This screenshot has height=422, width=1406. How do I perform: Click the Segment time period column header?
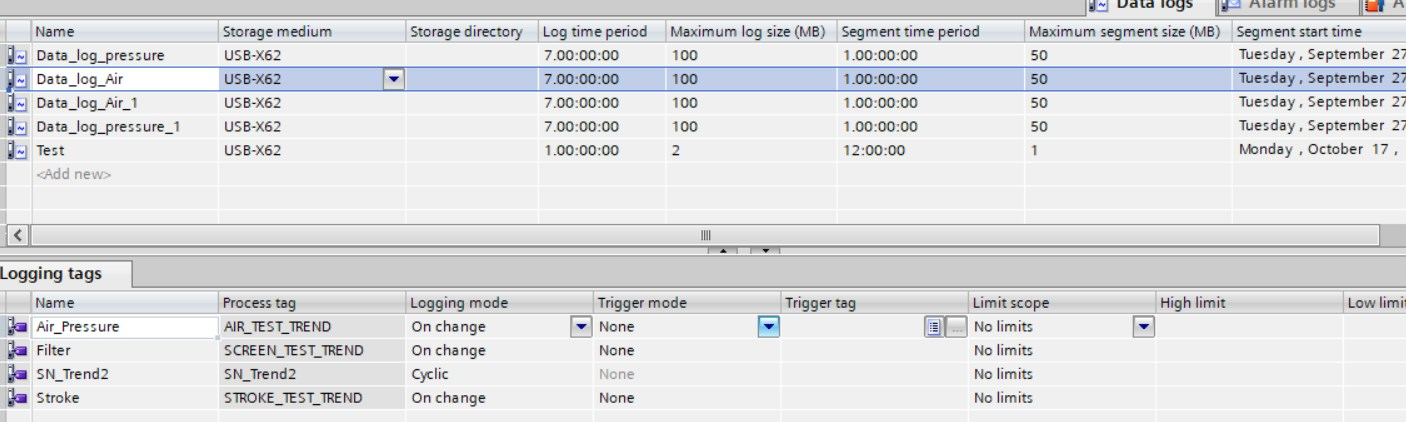pos(931,32)
